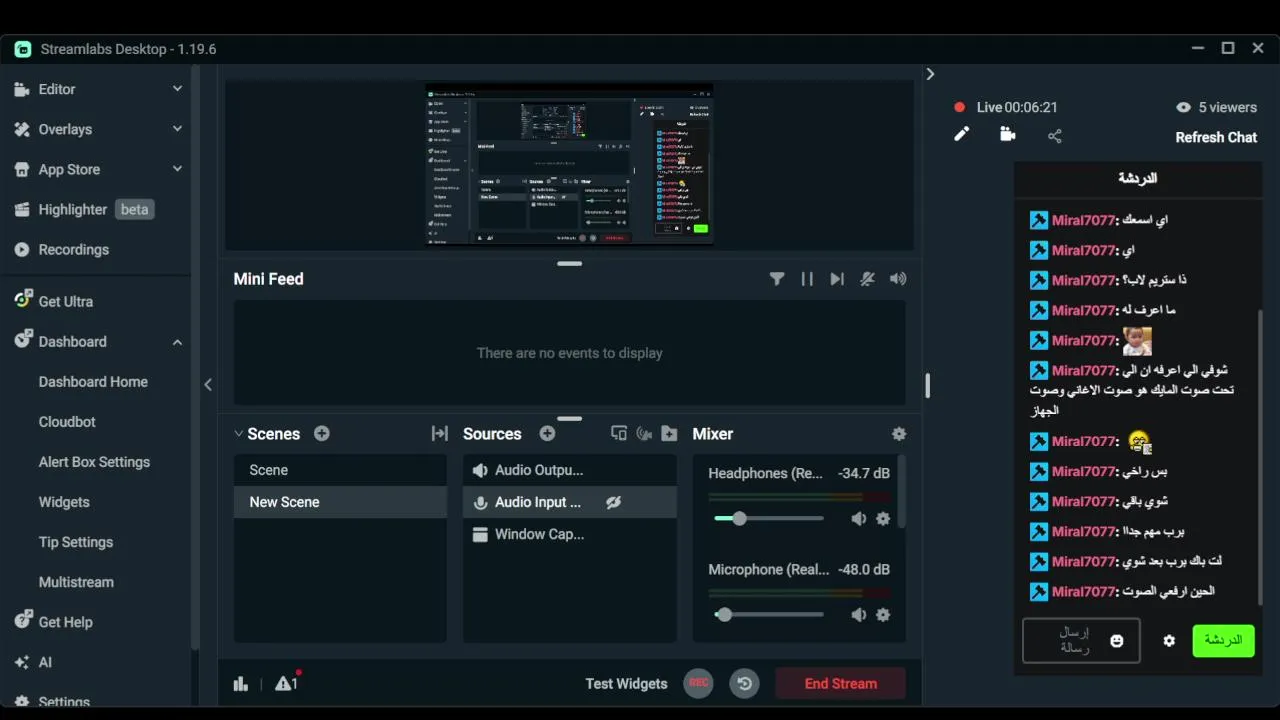The height and width of the screenshot is (720, 1280).
Task: Open chat settings gear icon
Action: [1169, 640]
